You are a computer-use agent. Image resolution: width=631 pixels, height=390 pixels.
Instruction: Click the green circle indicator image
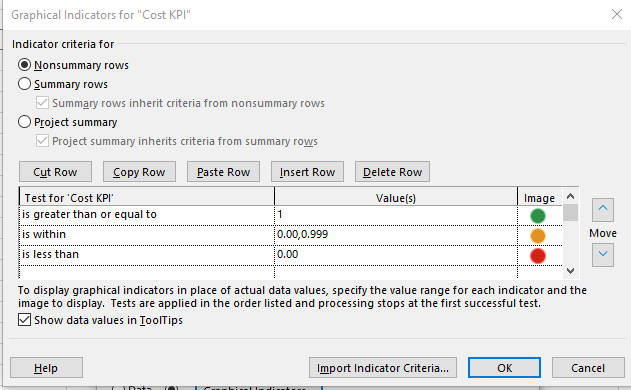(538, 216)
